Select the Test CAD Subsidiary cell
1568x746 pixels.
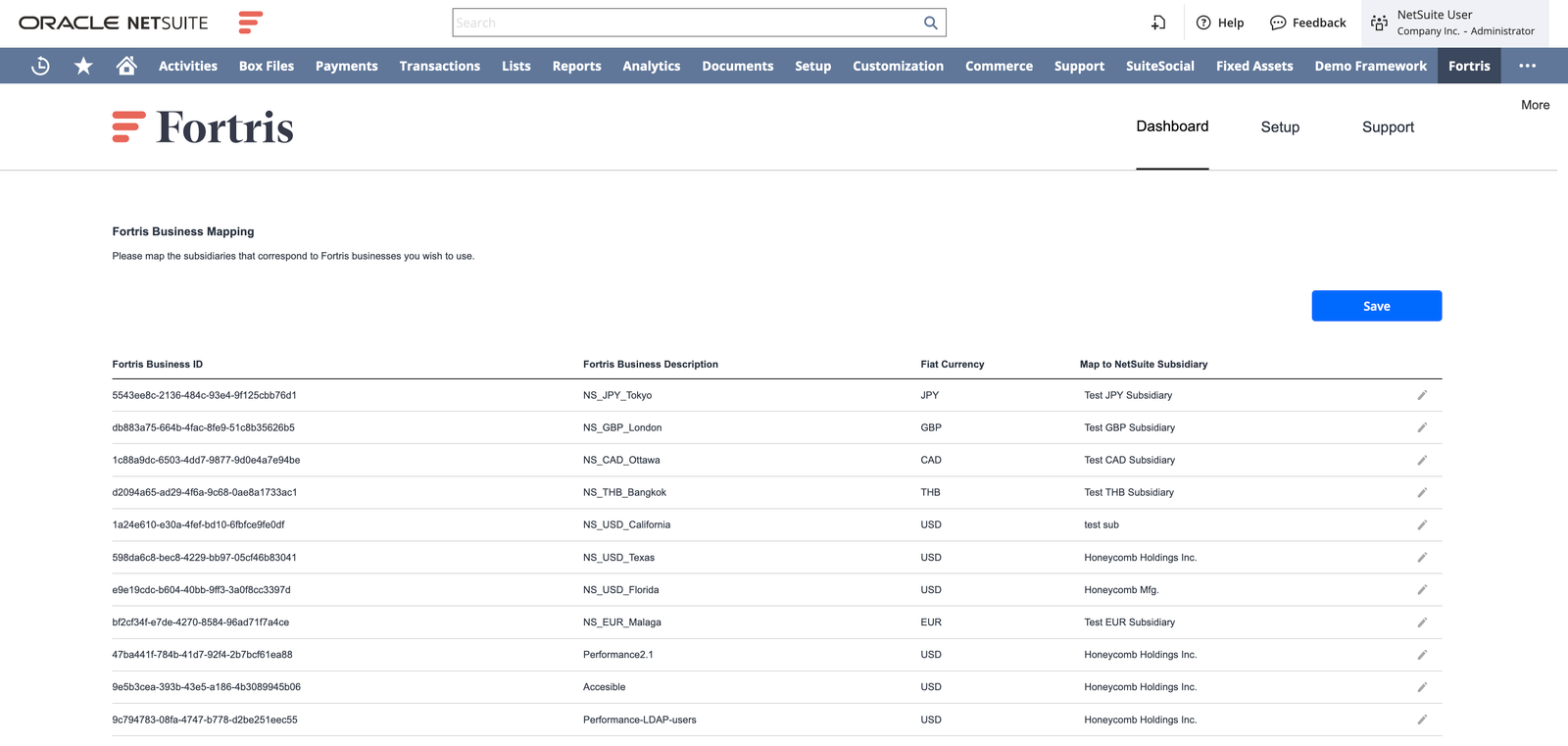[x=1129, y=460]
